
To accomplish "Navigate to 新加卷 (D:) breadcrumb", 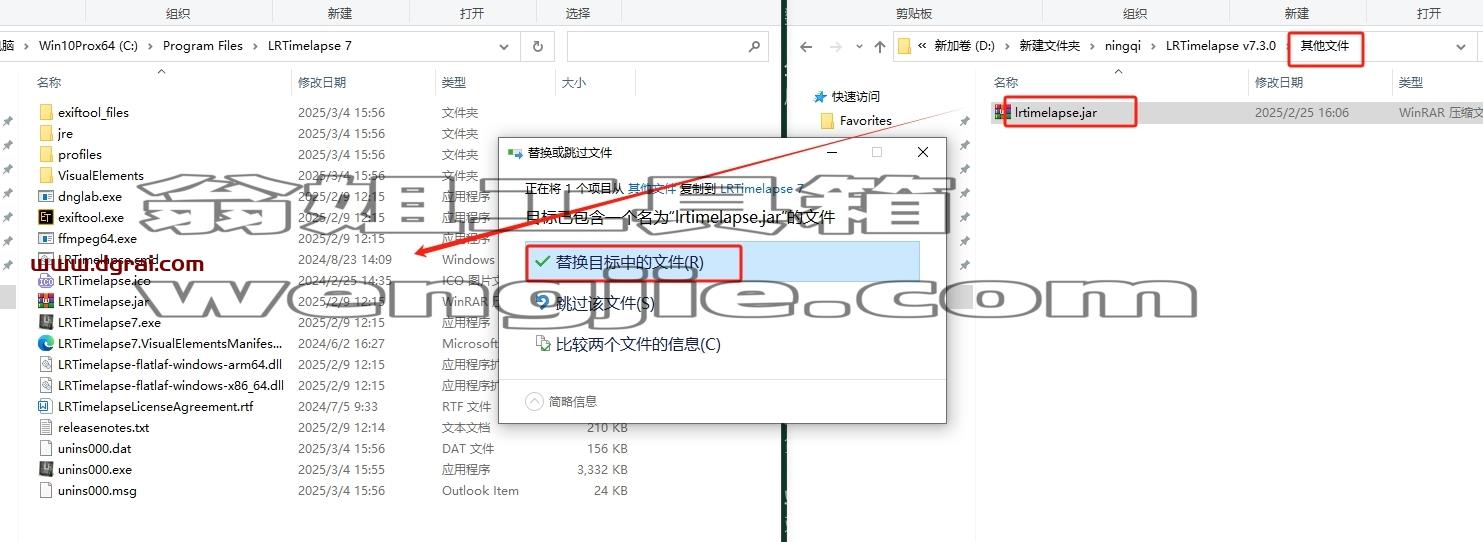I will [966, 46].
